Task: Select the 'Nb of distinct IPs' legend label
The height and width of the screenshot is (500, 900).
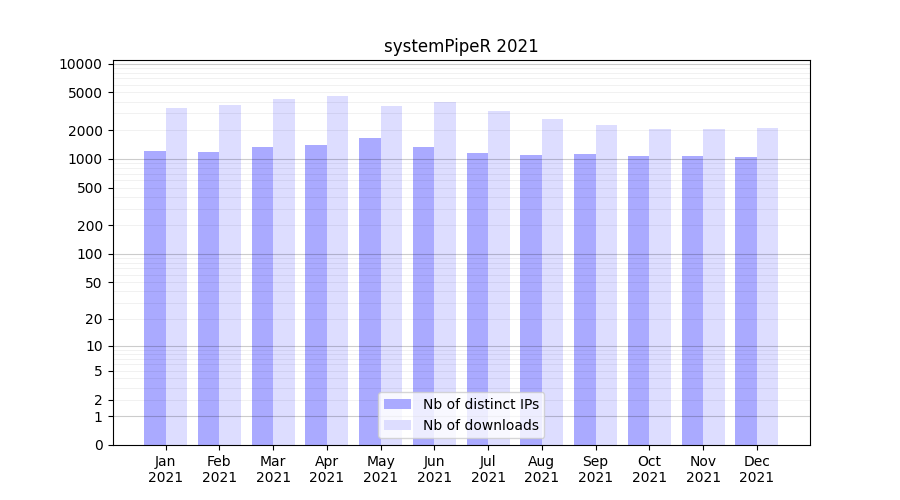Action: 480,404
